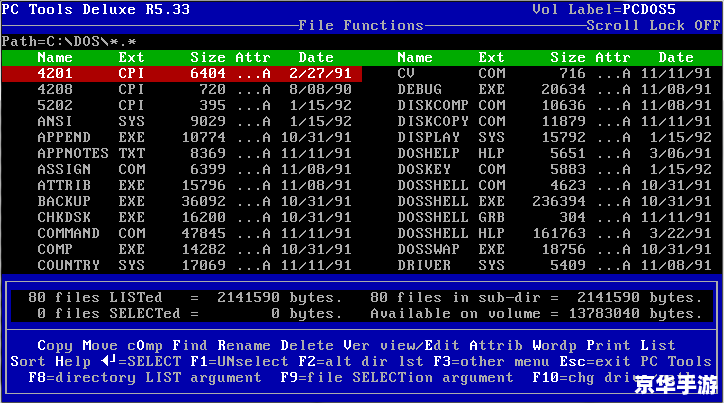This screenshot has width=724, height=403.
Task: Select file 4208 CPI
Action: tap(194, 90)
